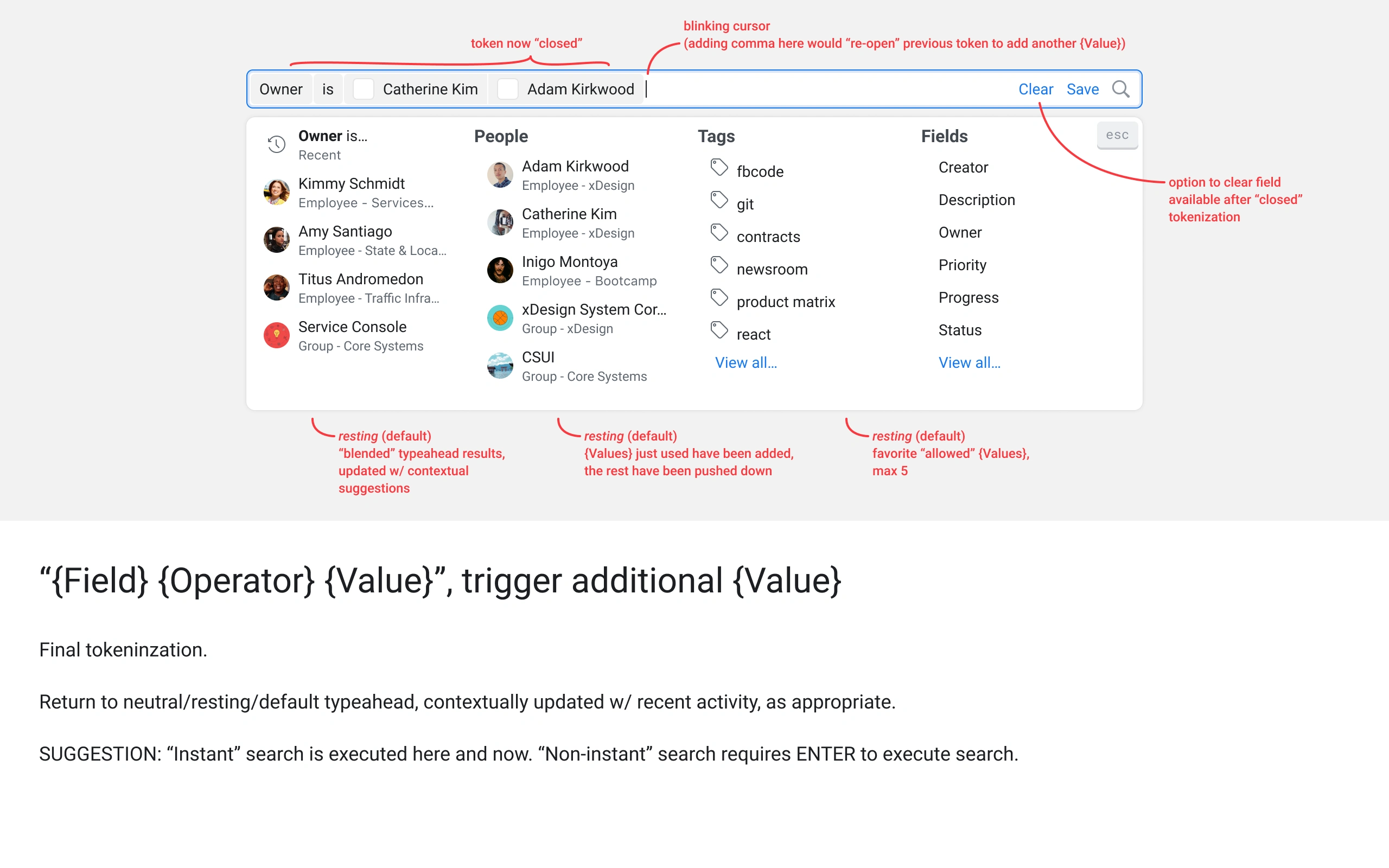The height and width of the screenshot is (868, 1389).
Task: Open View all under Tags
Action: pos(746,363)
